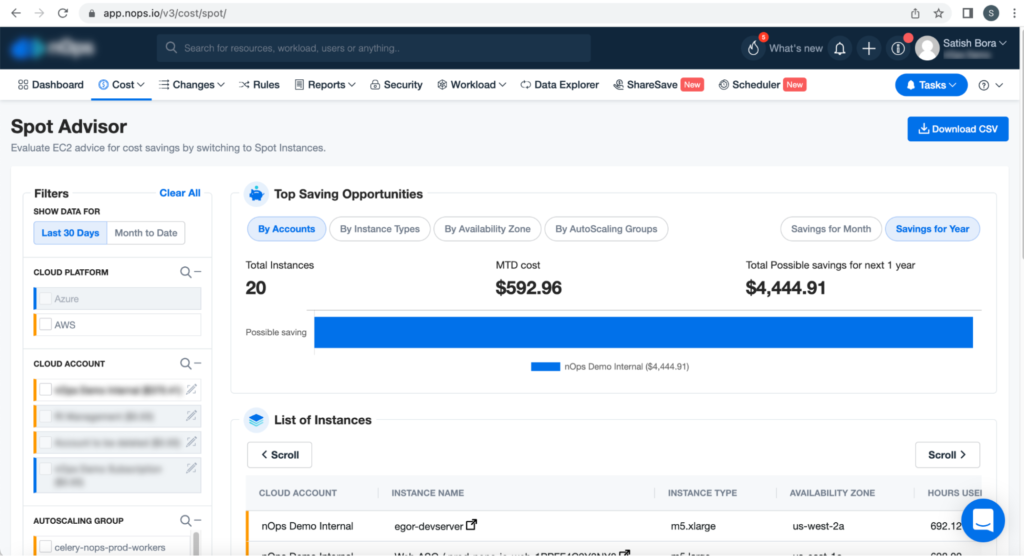This screenshot has height=556, width=1024.
Task: Open the ShareSave nav item
Action: (658, 85)
